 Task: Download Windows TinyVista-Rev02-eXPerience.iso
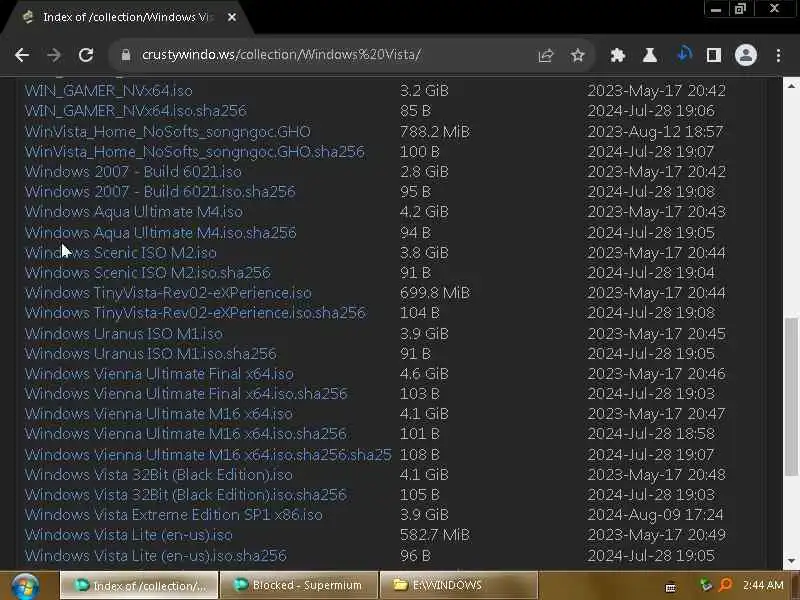click(x=168, y=293)
